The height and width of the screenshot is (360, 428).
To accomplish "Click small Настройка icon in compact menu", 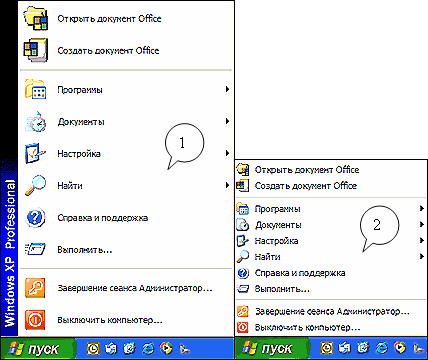I will coord(243,241).
